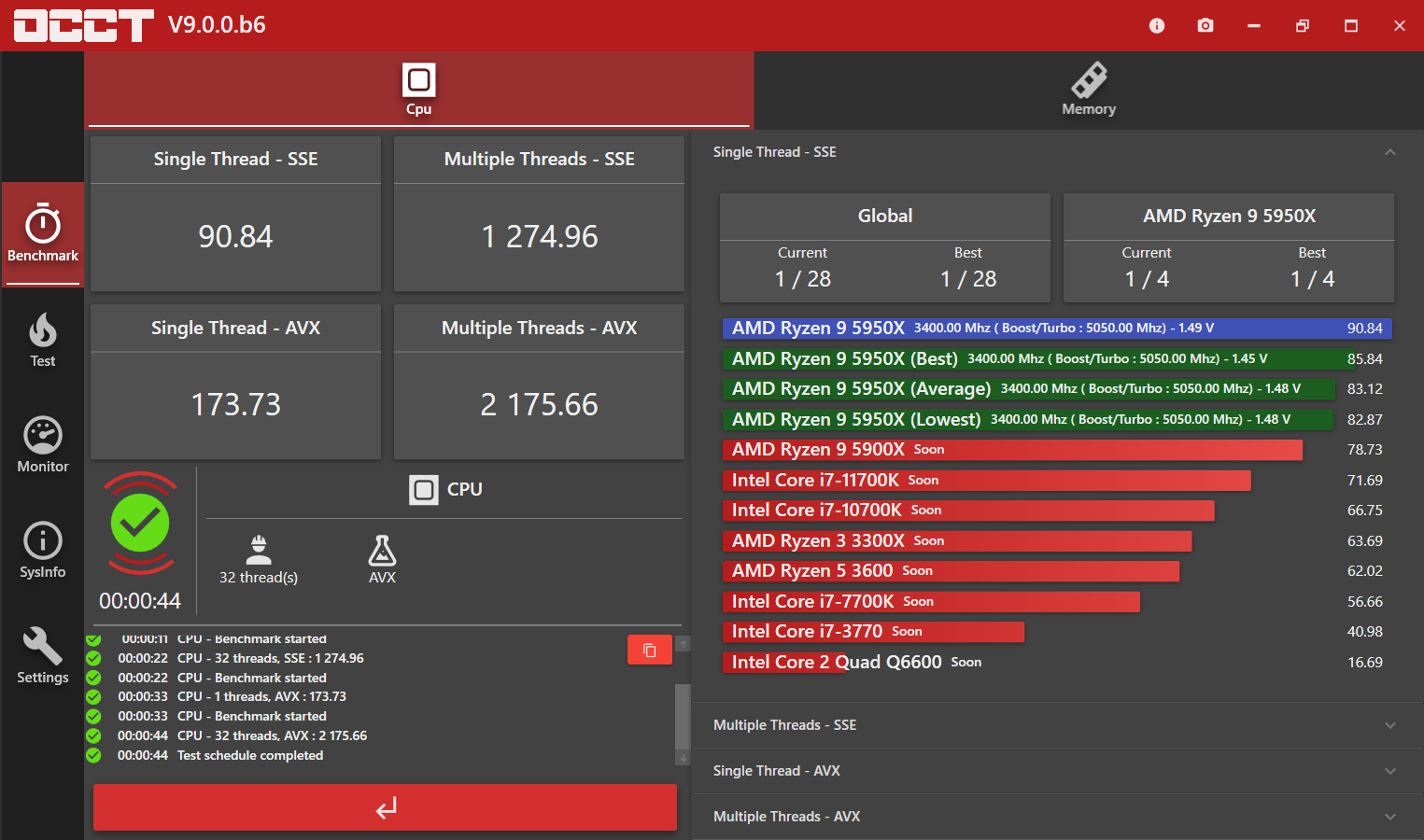This screenshot has width=1424, height=840.
Task: Copy the log with red copy button
Action: [x=650, y=650]
